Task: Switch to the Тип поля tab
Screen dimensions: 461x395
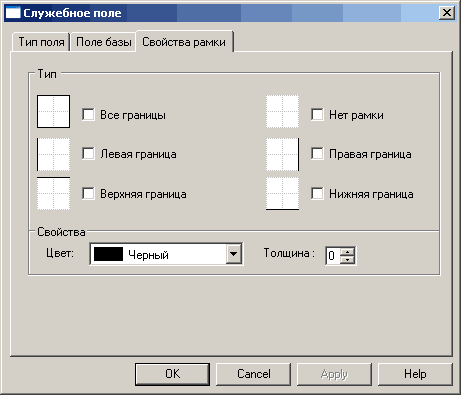Action: (41, 42)
